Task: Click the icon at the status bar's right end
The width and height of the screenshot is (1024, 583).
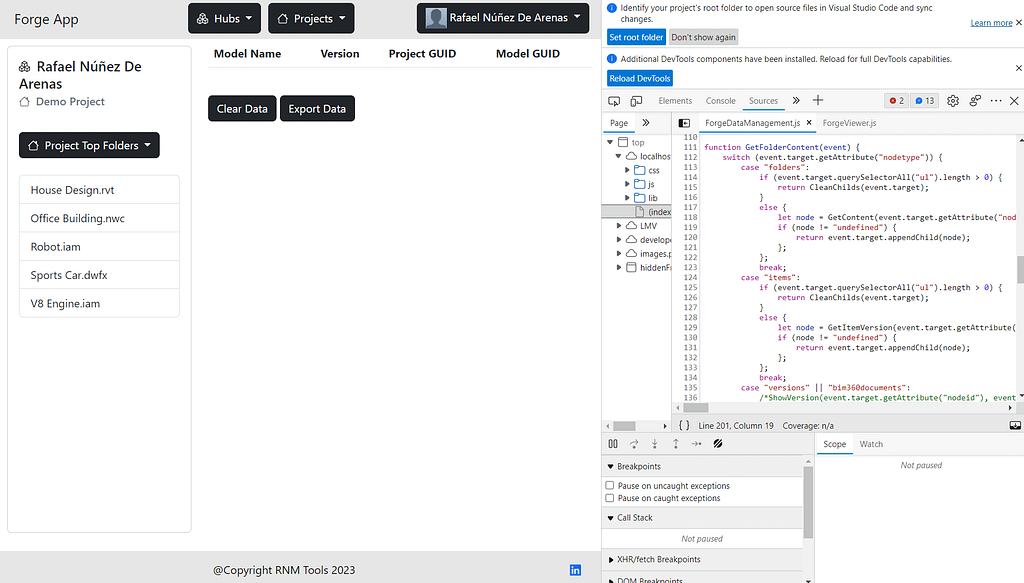Action: click(1015, 425)
